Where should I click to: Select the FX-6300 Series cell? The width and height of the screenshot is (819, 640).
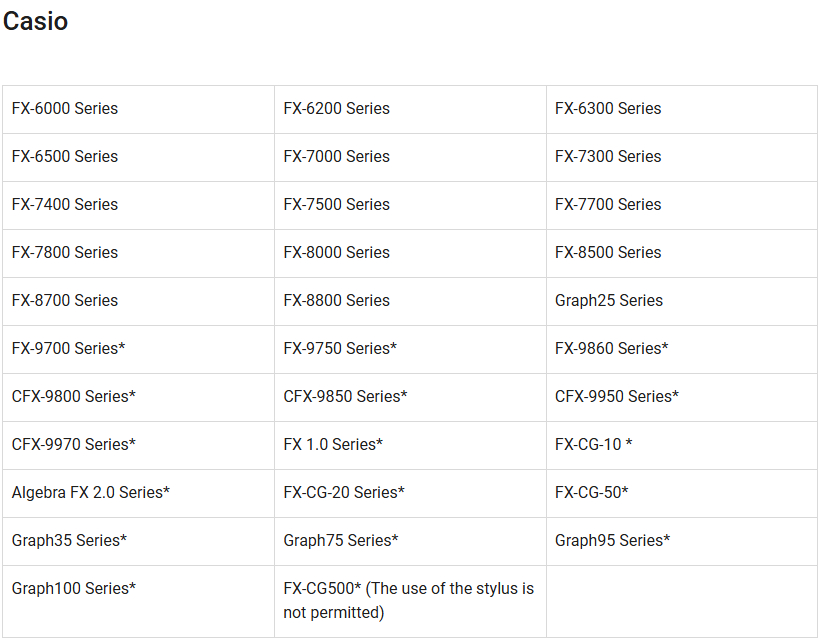click(x=608, y=109)
